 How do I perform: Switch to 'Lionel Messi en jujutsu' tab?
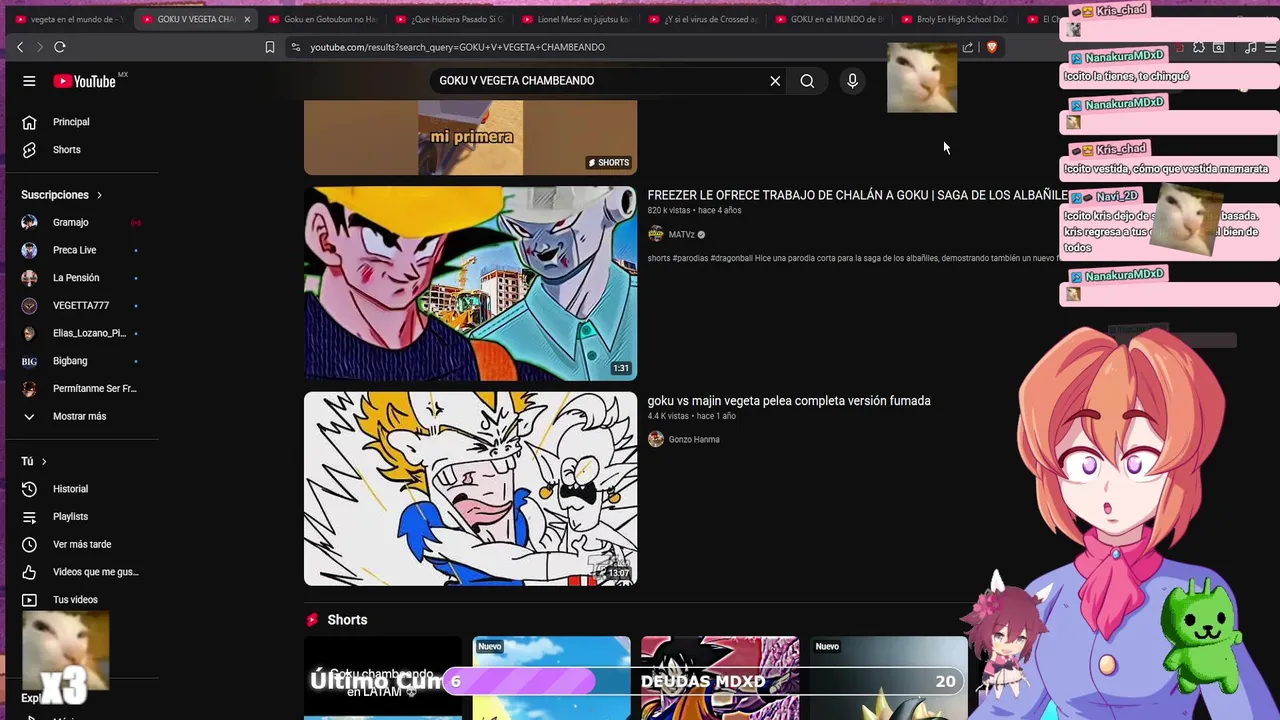(x=575, y=19)
